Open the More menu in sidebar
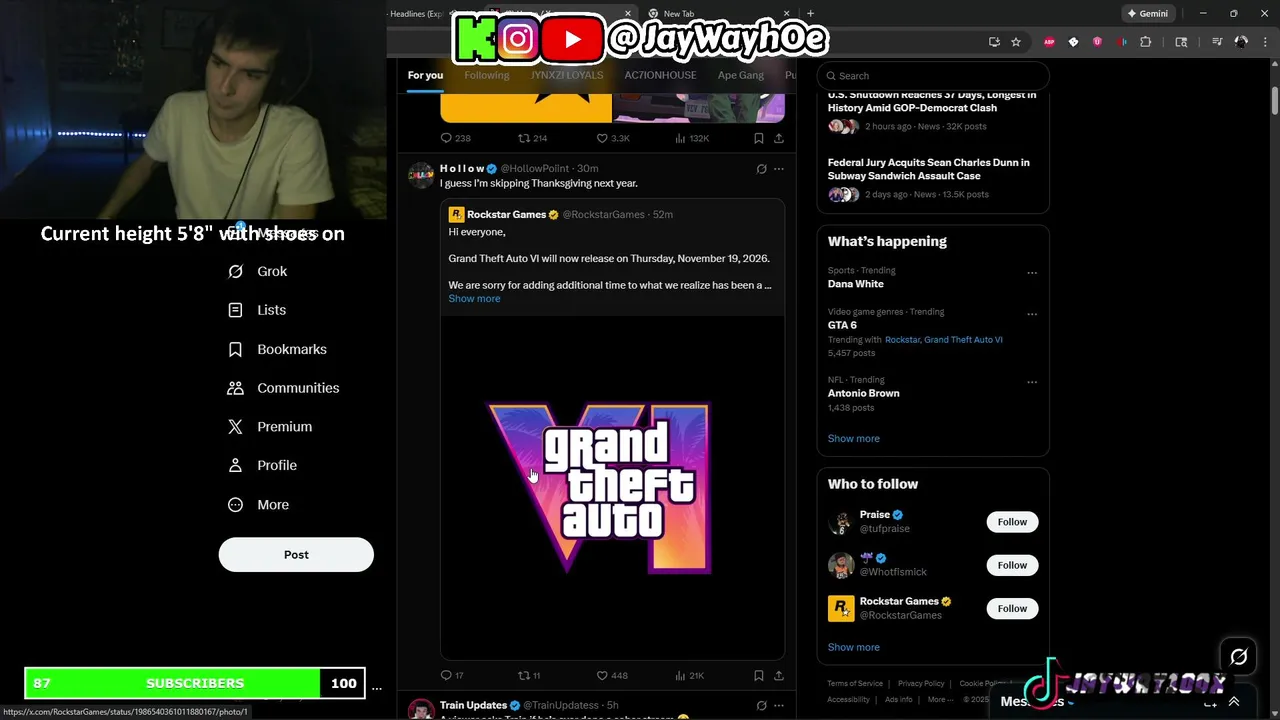 [258, 505]
